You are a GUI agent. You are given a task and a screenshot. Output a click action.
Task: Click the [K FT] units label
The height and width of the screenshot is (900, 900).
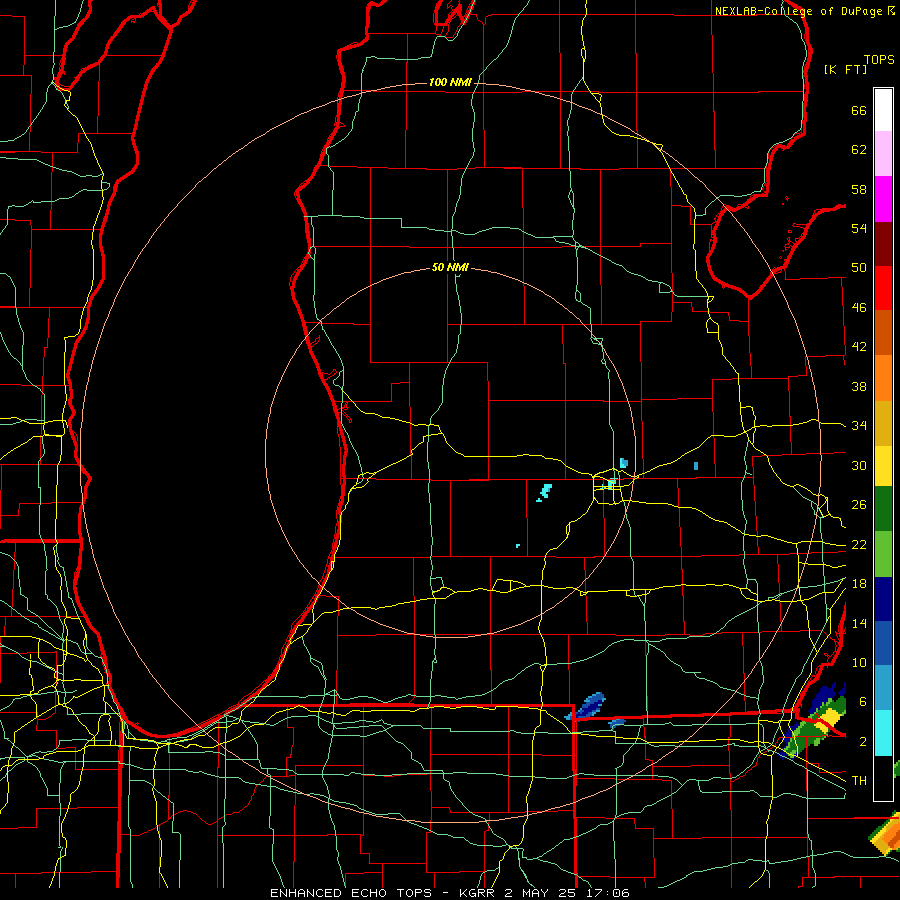click(x=845, y=69)
